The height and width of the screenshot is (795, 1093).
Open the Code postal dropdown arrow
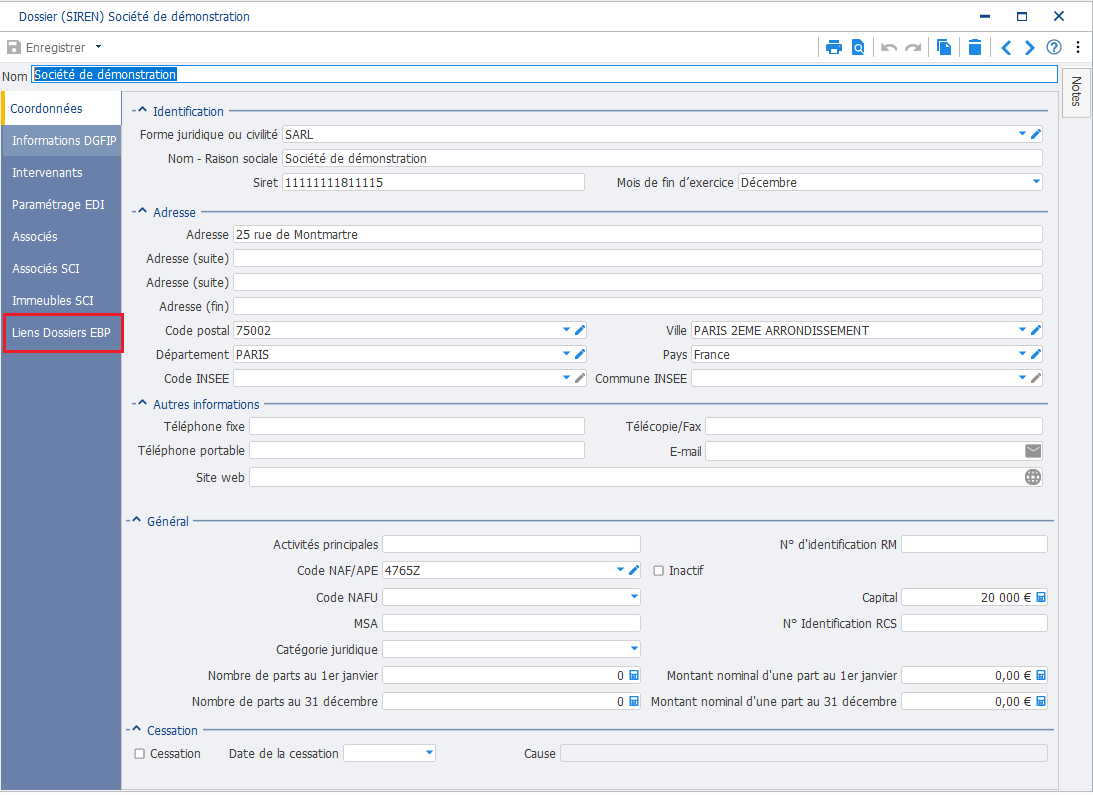pyautogui.click(x=566, y=330)
